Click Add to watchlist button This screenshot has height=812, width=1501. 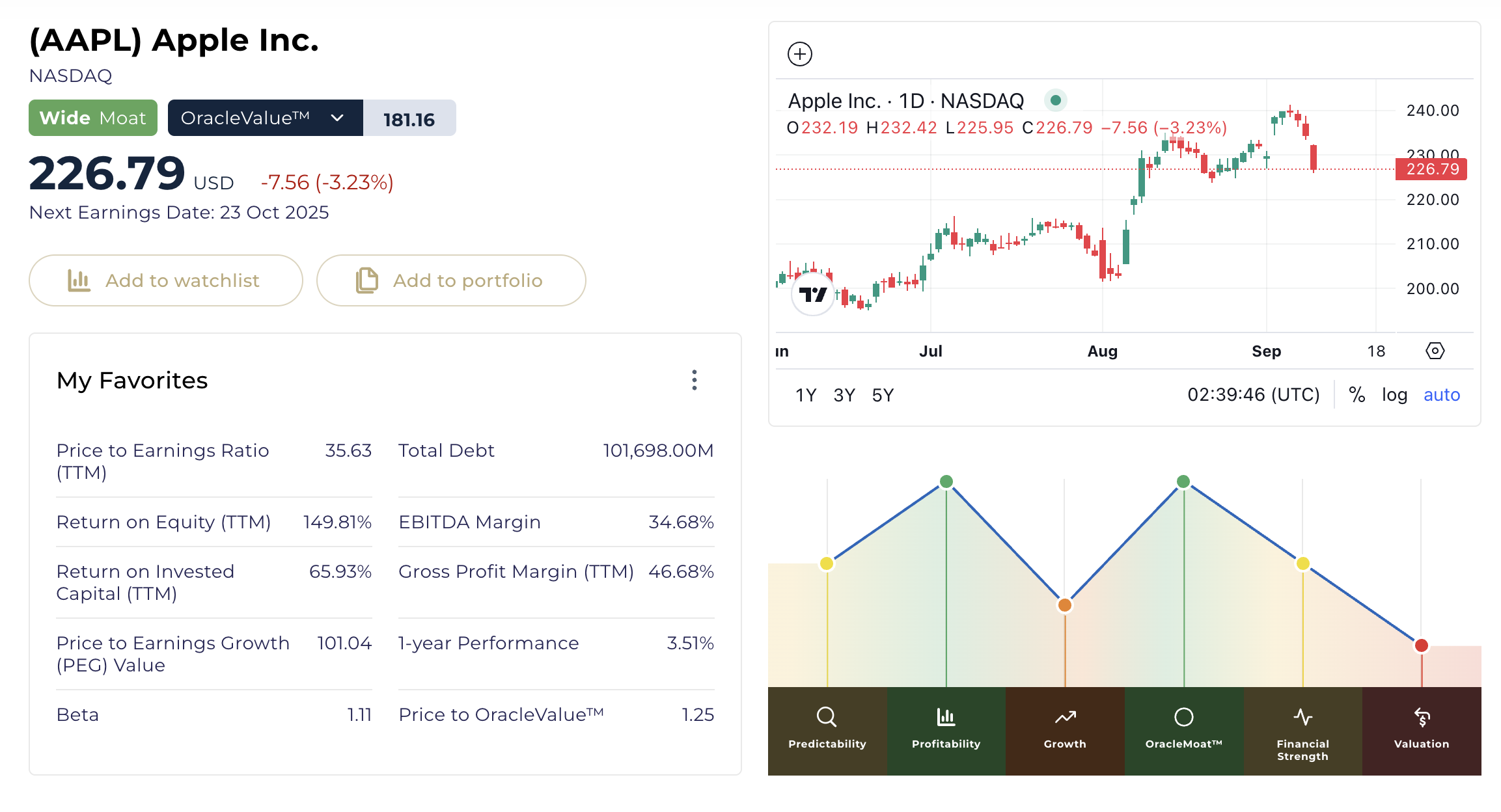(166, 280)
